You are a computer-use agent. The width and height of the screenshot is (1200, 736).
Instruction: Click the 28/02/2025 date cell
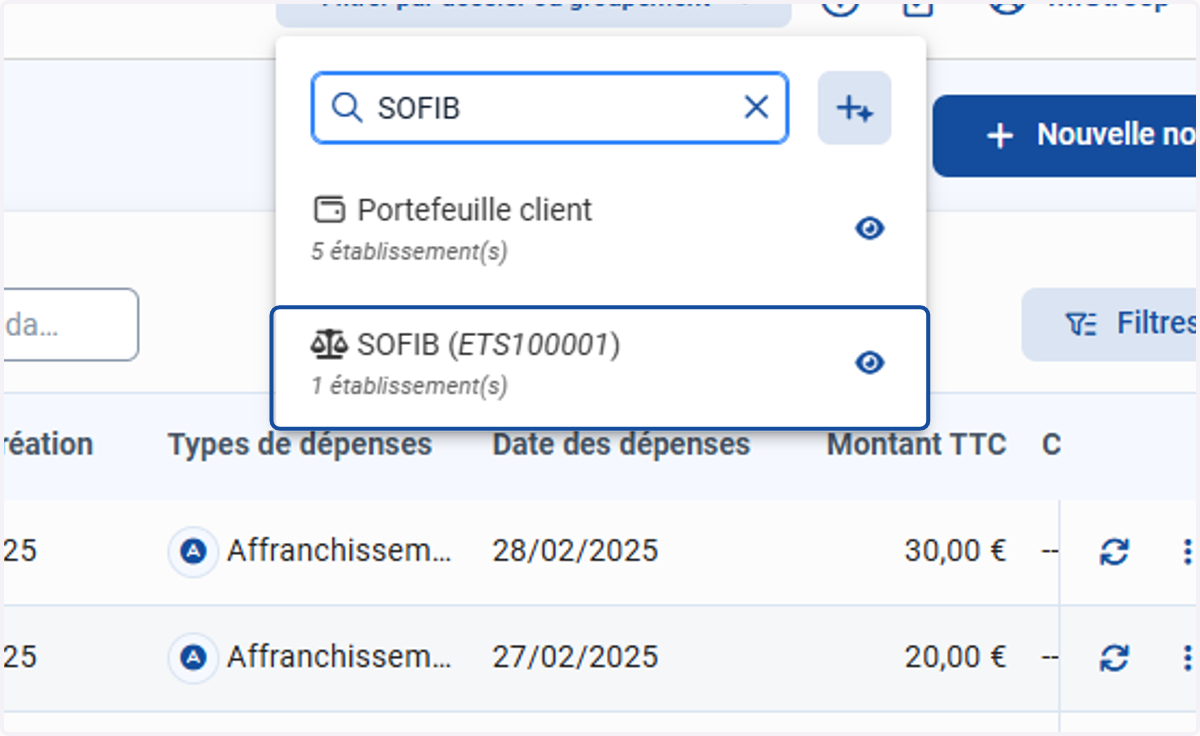[x=575, y=551]
